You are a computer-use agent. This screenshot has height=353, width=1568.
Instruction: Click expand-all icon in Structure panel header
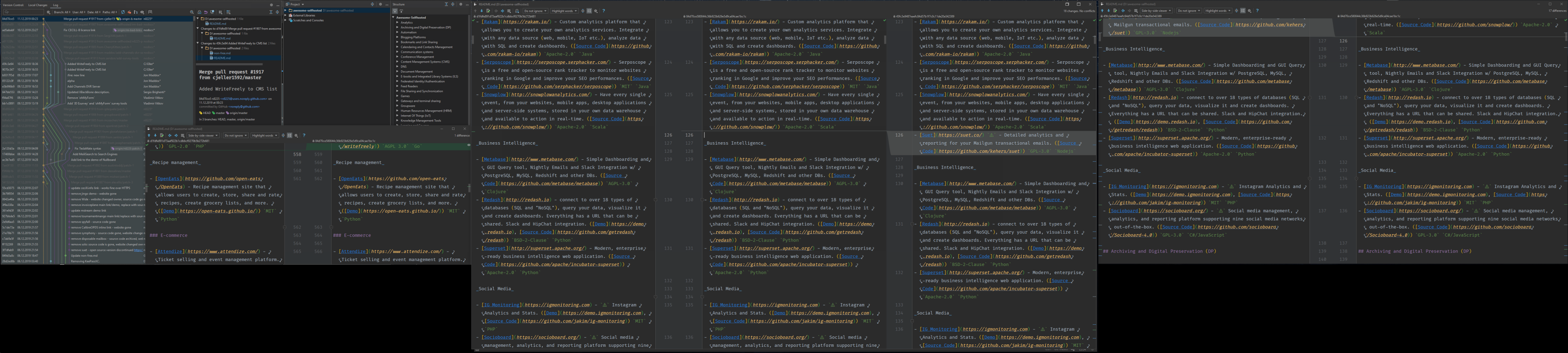coord(446,4)
